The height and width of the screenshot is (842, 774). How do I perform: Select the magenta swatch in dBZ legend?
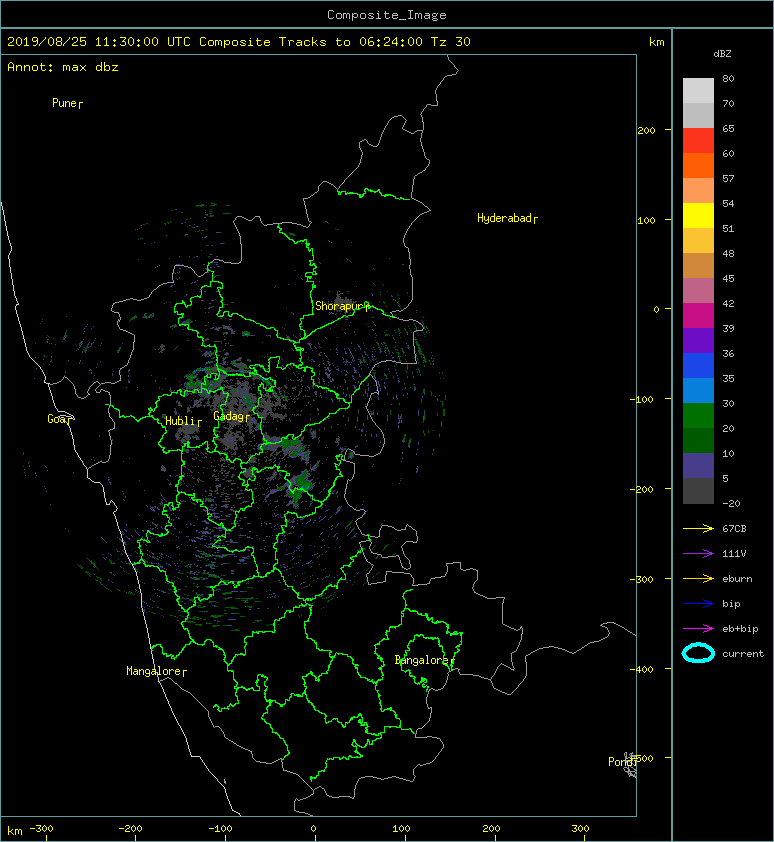tap(698, 316)
